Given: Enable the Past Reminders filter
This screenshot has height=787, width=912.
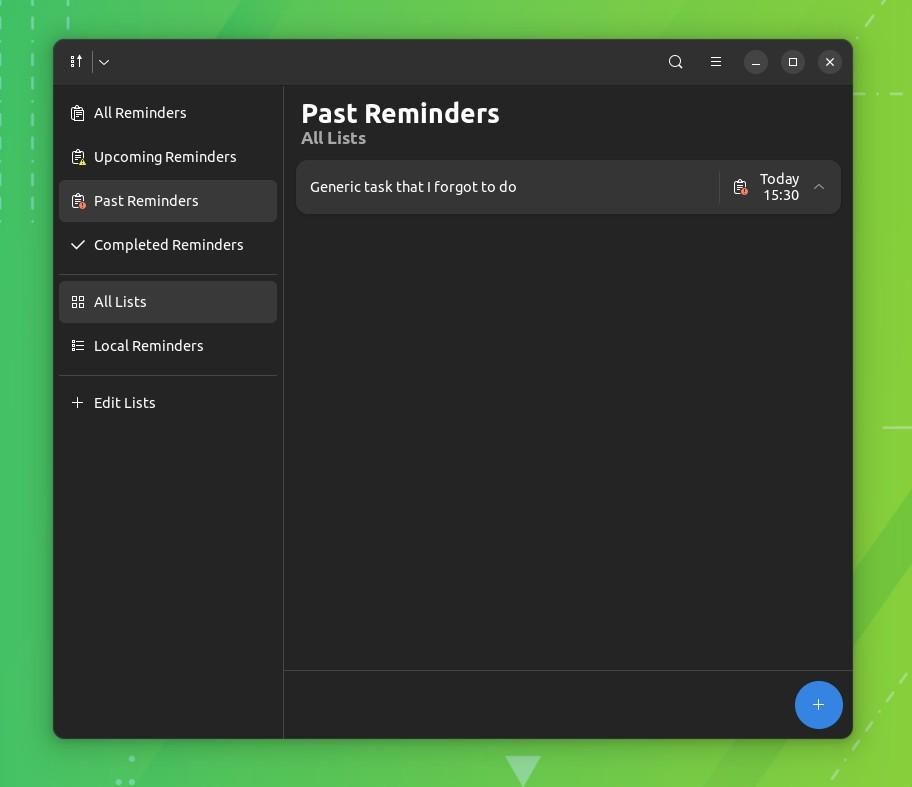Looking at the screenshot, I should click(x=146, y=200).
